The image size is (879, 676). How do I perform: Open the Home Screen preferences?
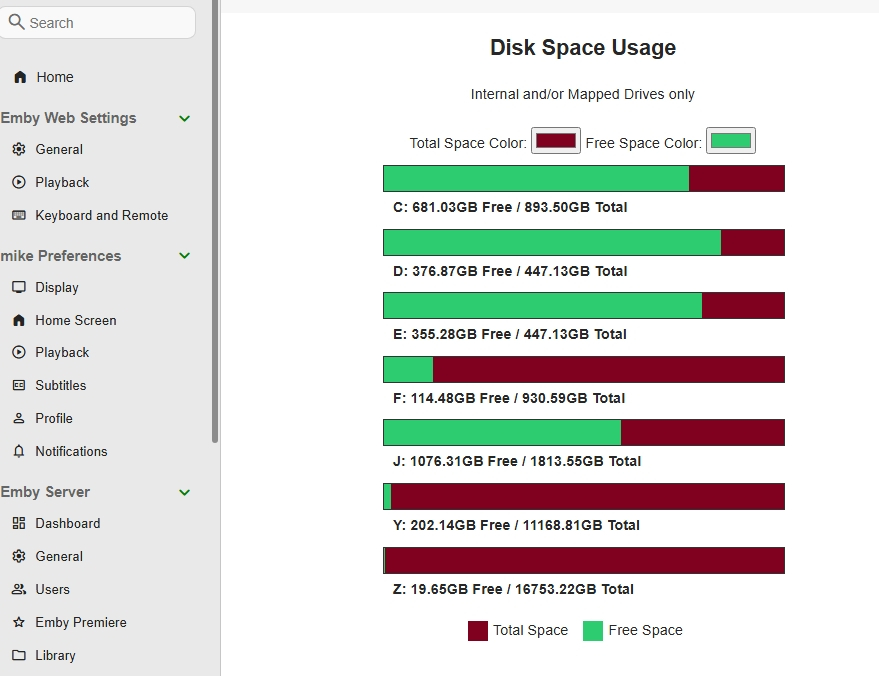tap(75, 320)
